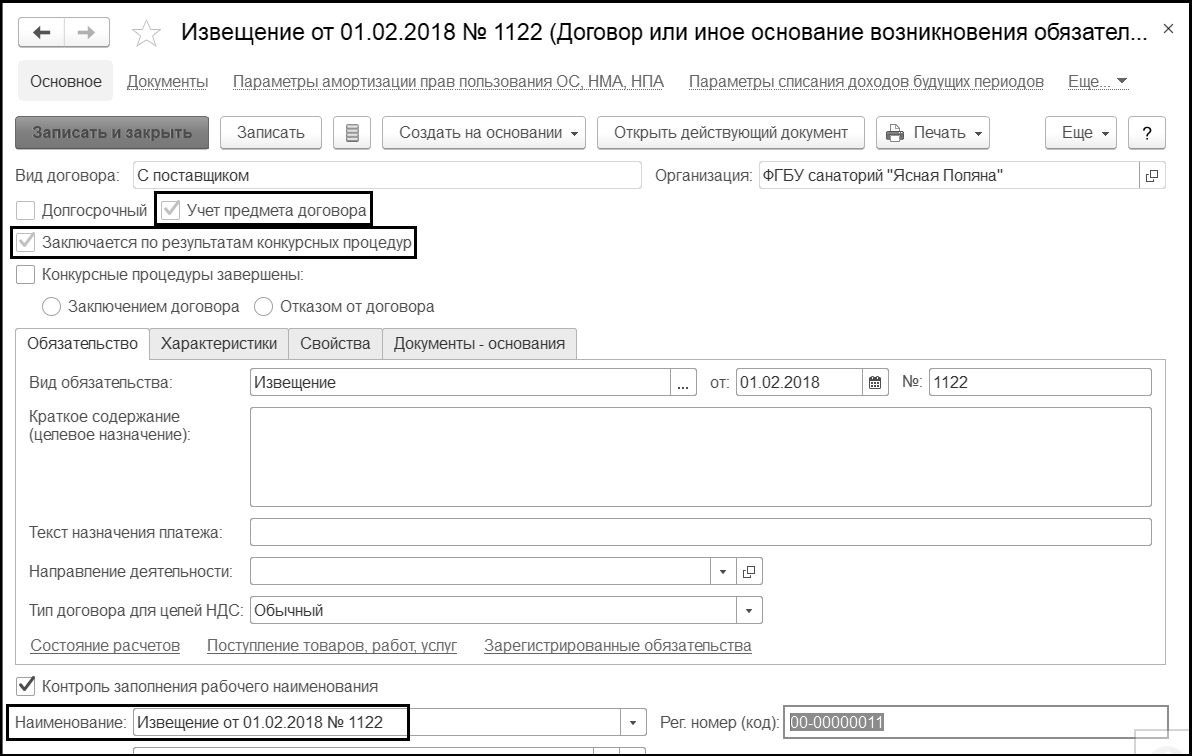This screenshot has height=756, width=1192.
Task: Open the Организация field's open-form icon
Action: pyautogui.click(x=1152, y=176)
